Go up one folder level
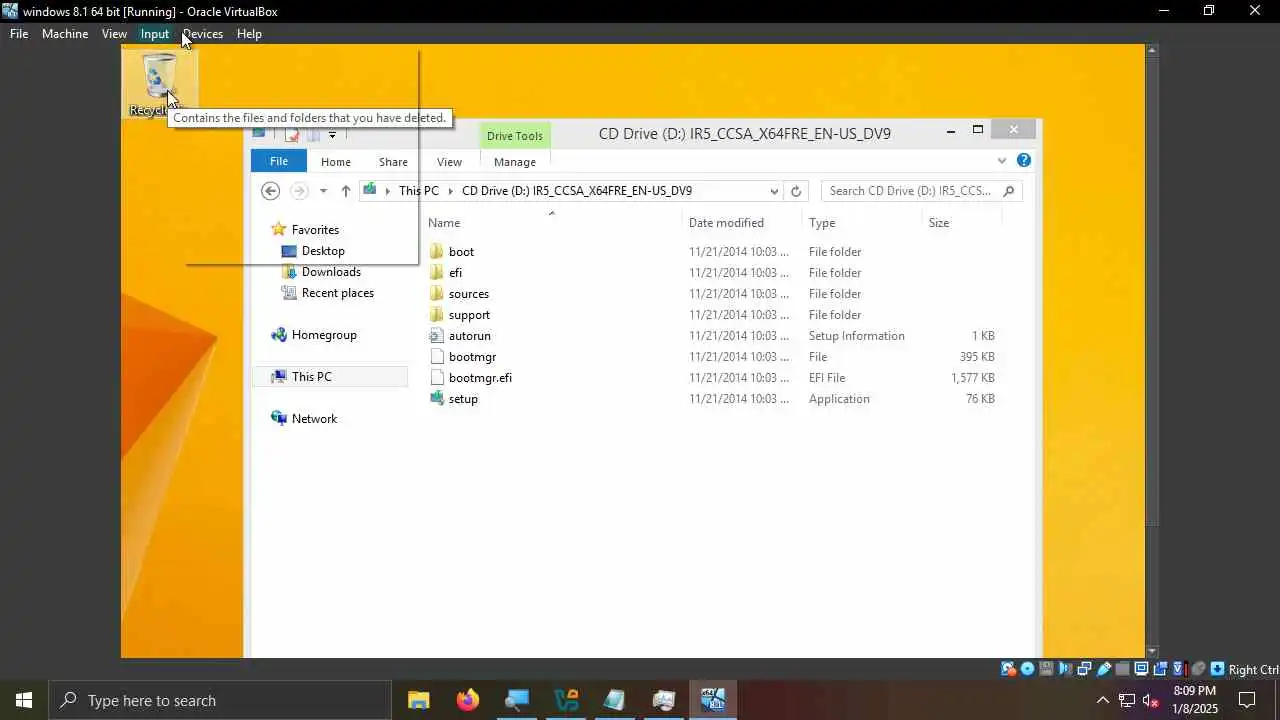Image resolution: width=1280 pixels, height=720 pixels. point(346,191)
